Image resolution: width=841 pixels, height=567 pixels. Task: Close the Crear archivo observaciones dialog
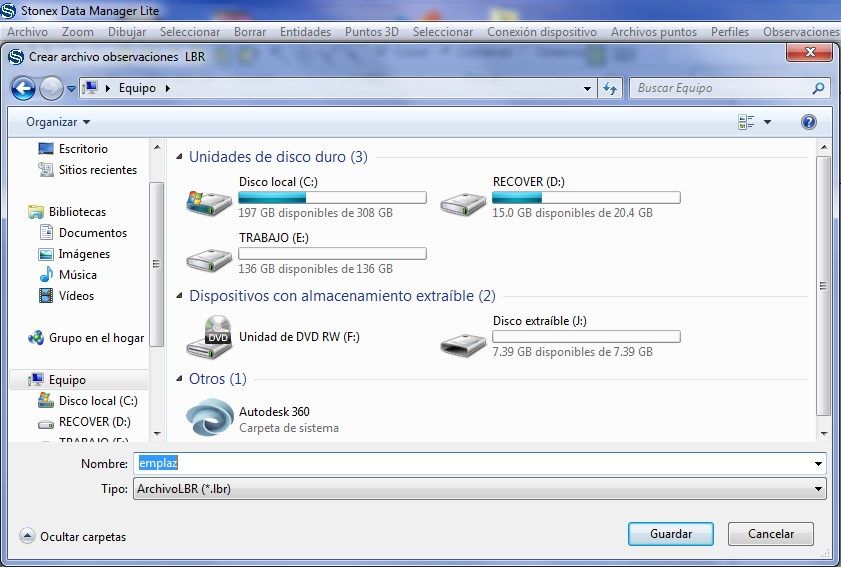click(809, 52)
